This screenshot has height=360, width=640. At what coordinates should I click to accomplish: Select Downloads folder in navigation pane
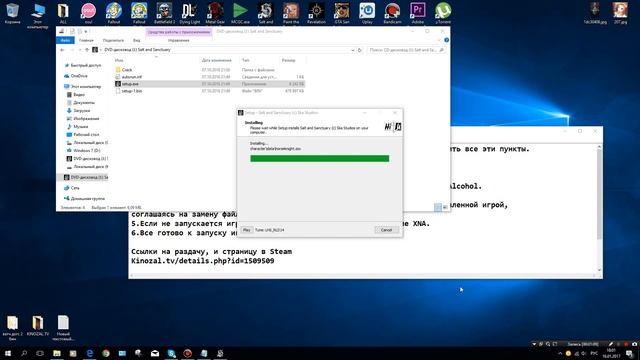78,111
